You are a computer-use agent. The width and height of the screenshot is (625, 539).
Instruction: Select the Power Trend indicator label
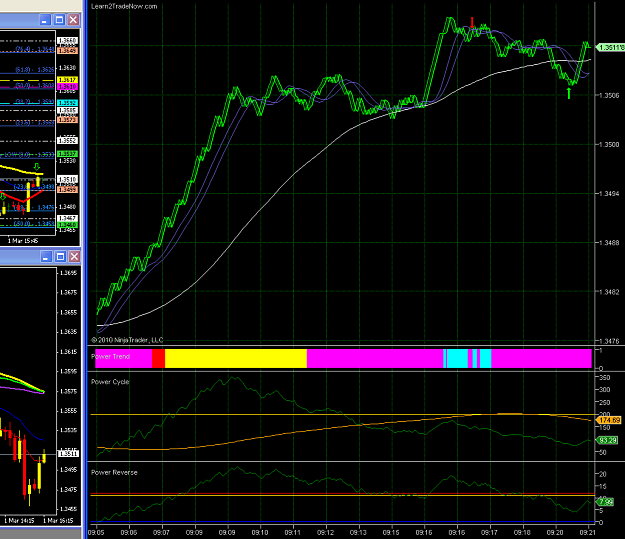coord(110,356)
